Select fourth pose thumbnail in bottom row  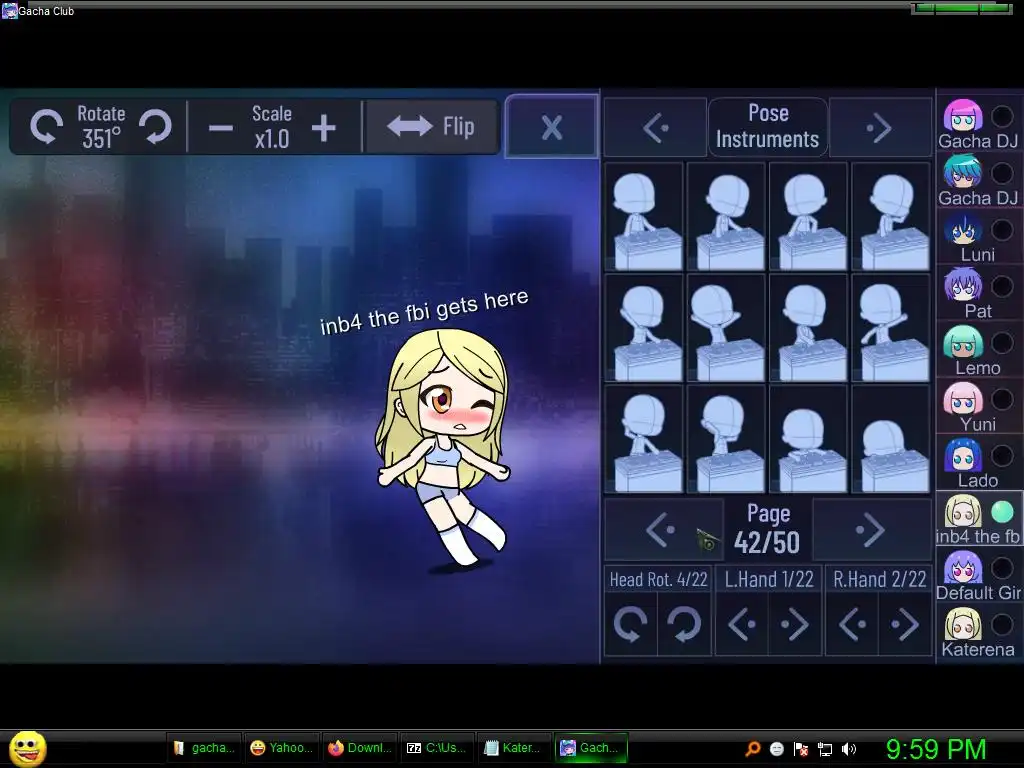891,439
